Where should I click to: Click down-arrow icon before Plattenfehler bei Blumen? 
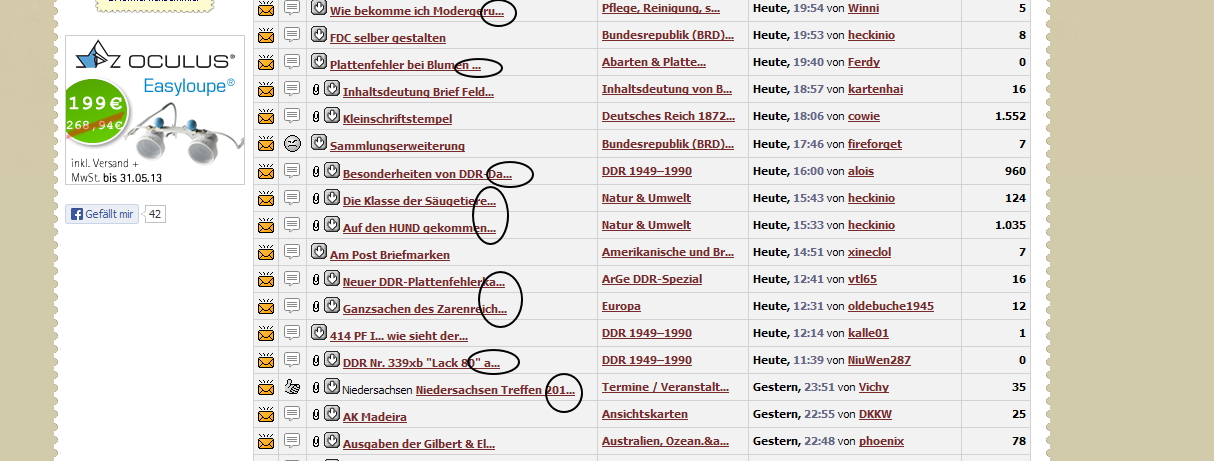coord(319,62)
